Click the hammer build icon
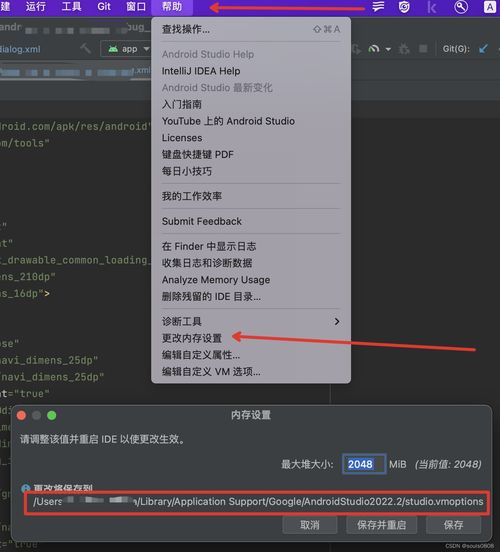The width and height of the screenshot is (500, 552). pos(85,48)
